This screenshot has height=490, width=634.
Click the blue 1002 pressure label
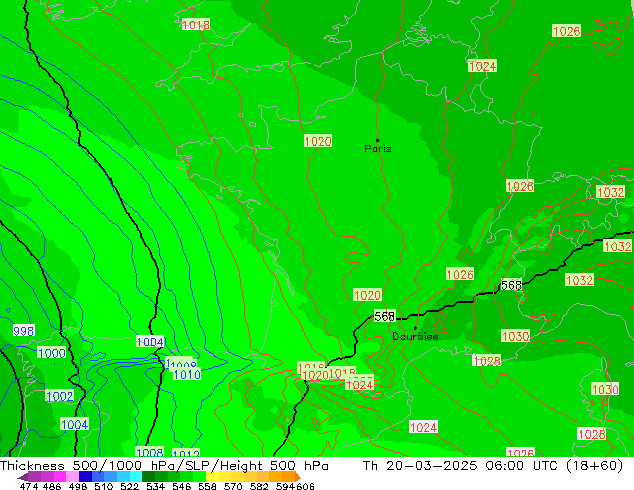(x=59, y=396)
